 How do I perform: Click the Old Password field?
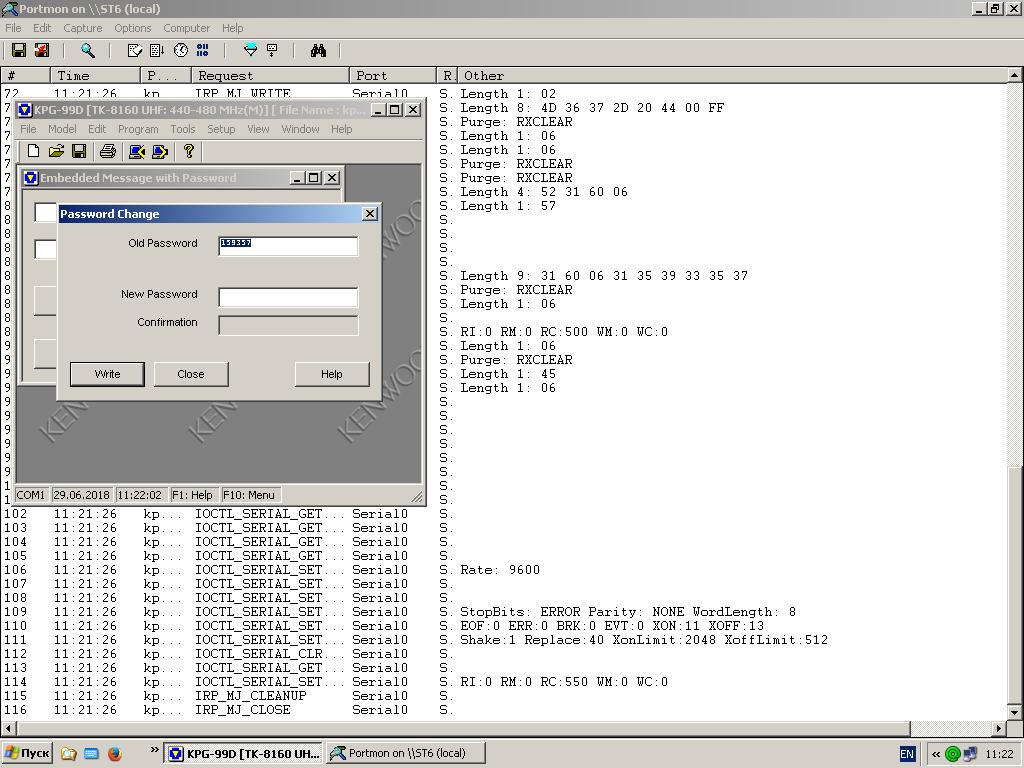coord(288,246)
